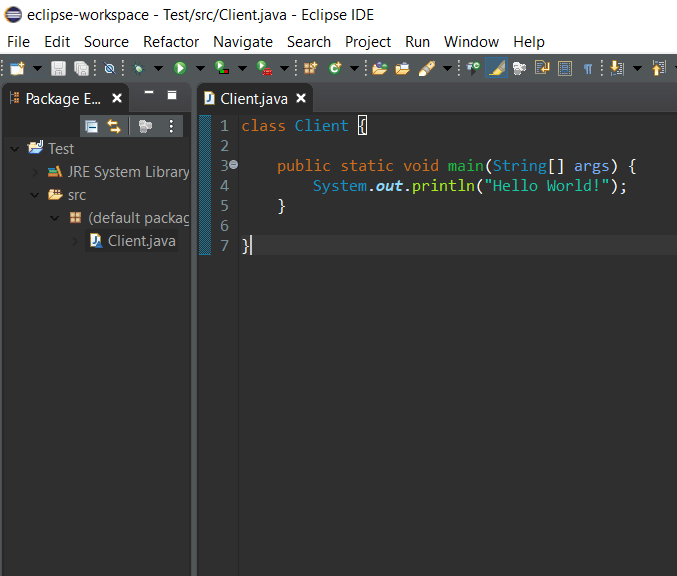Click the Previous Annotation up-arrow icon
This screenshot has width=677, height=576.
pyautogui.click(x=659, y=68)
